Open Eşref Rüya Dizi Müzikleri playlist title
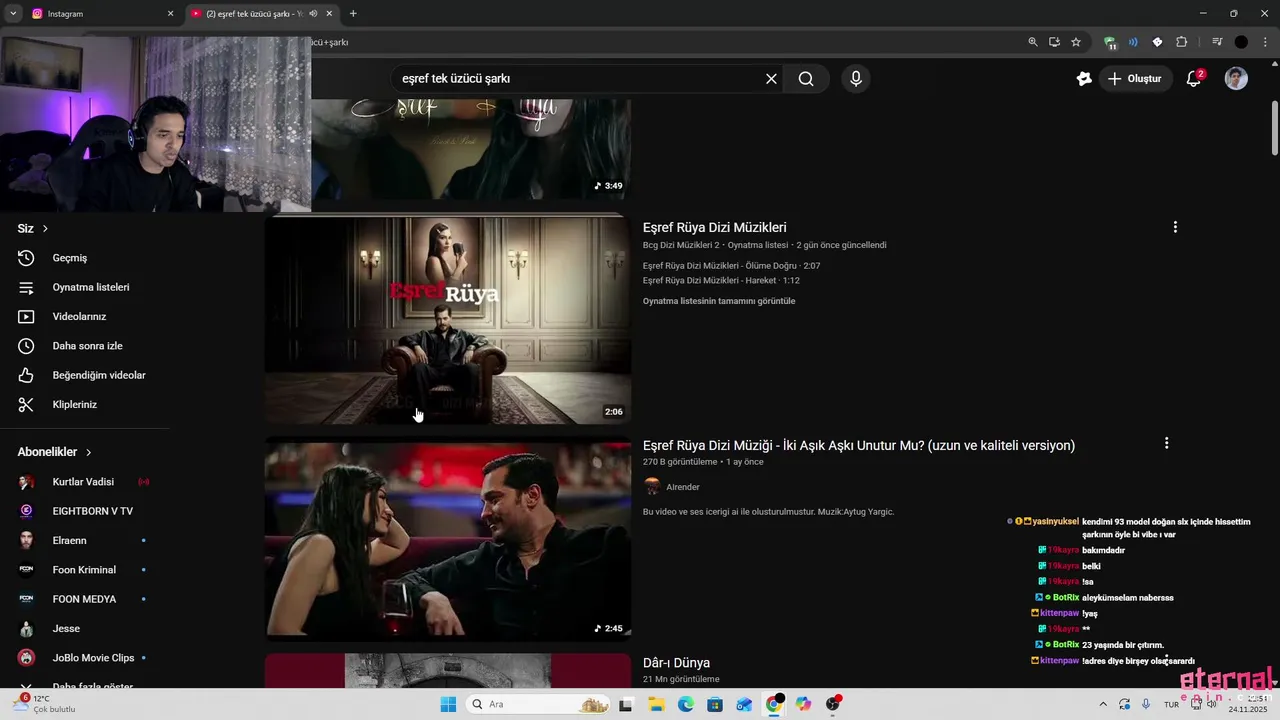The height and width of the screenshot is (720, 1280). click(714, 227)
